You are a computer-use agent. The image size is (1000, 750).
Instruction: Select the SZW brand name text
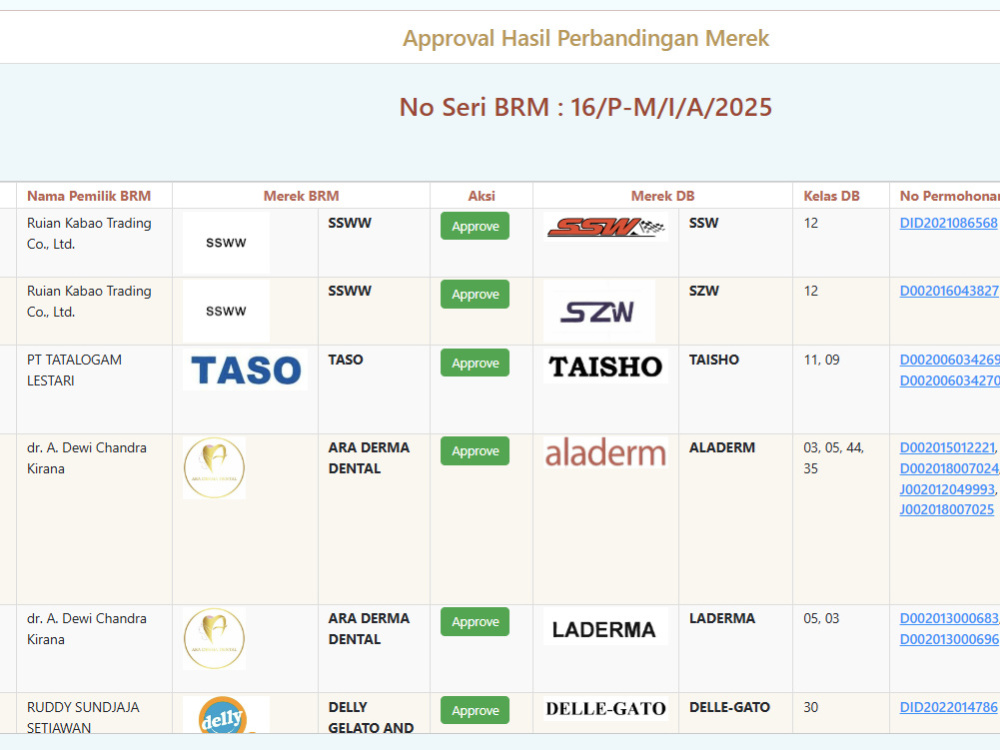pyautogui.click(x=704, y=291)
